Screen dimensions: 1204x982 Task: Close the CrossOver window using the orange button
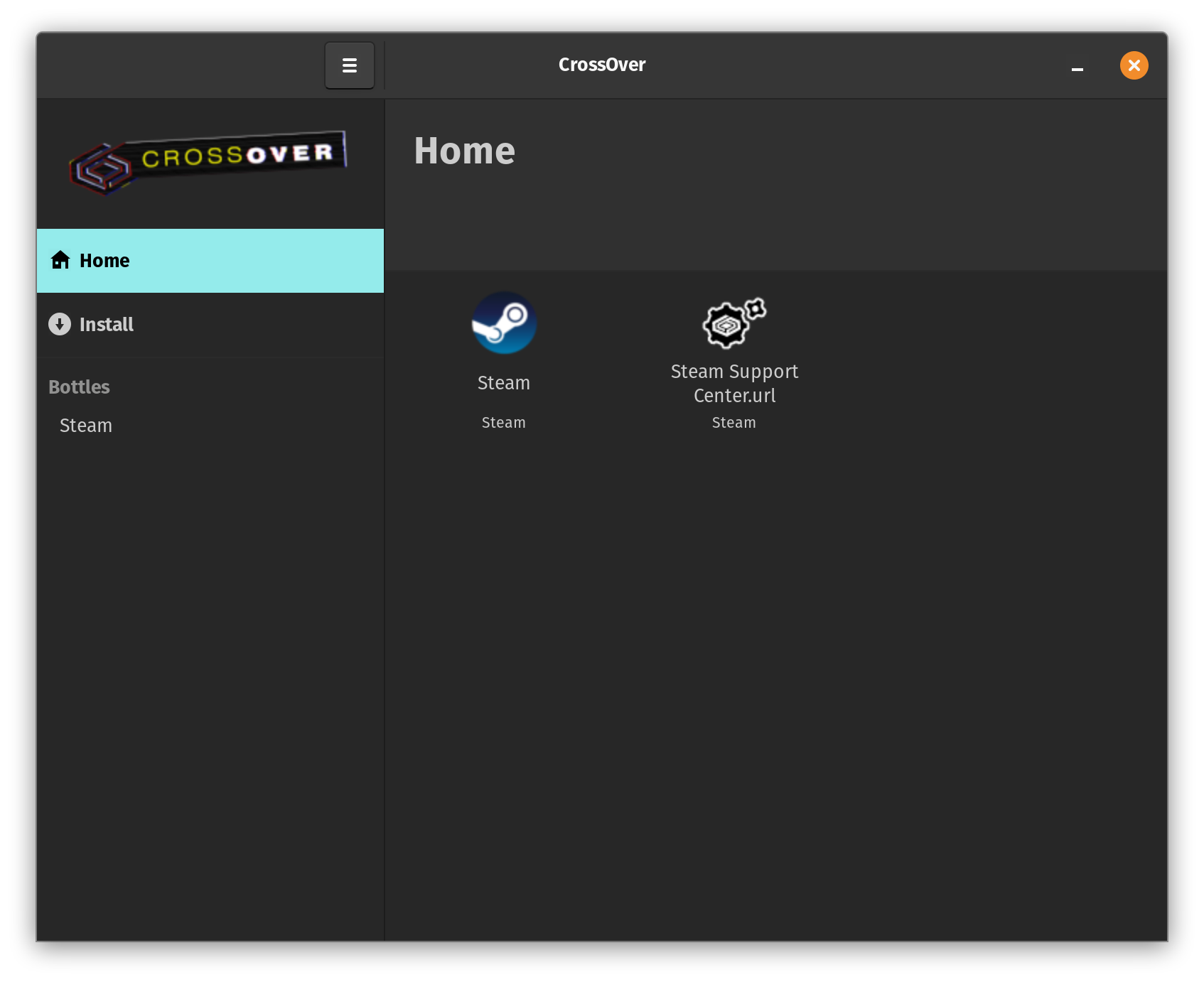click(1134, 65)
